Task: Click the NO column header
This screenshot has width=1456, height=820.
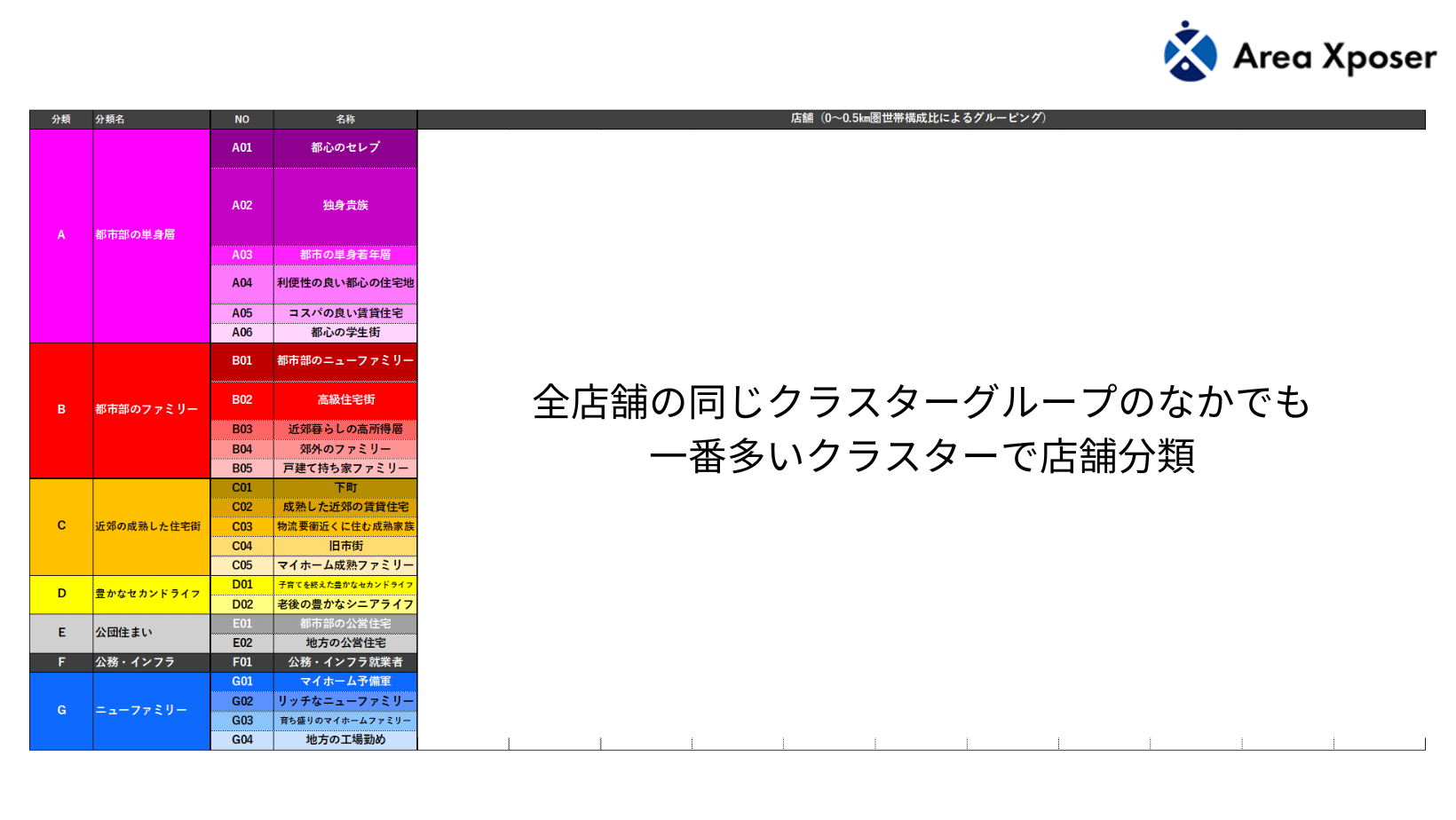Action: point(241,119)
